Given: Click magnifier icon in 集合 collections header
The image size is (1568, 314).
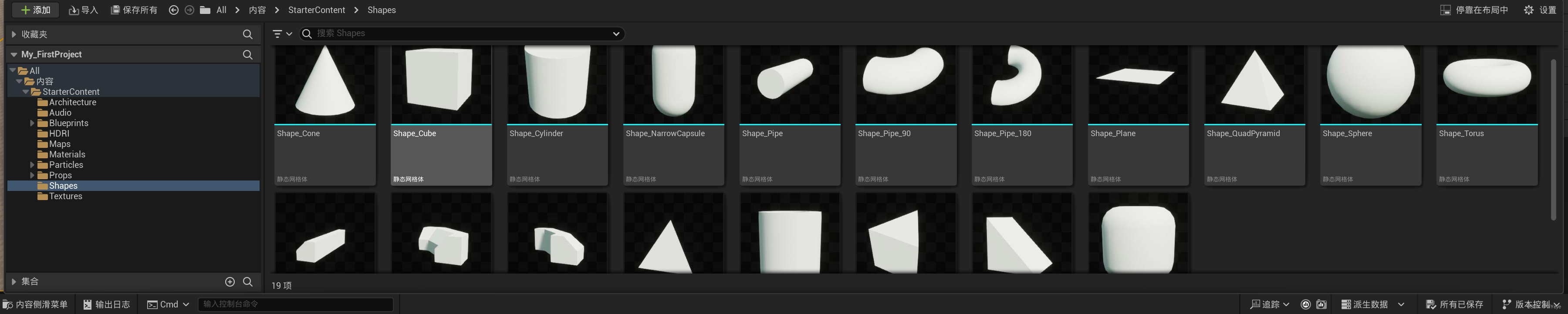Looking at the screenshot, I should pos(247,282).
